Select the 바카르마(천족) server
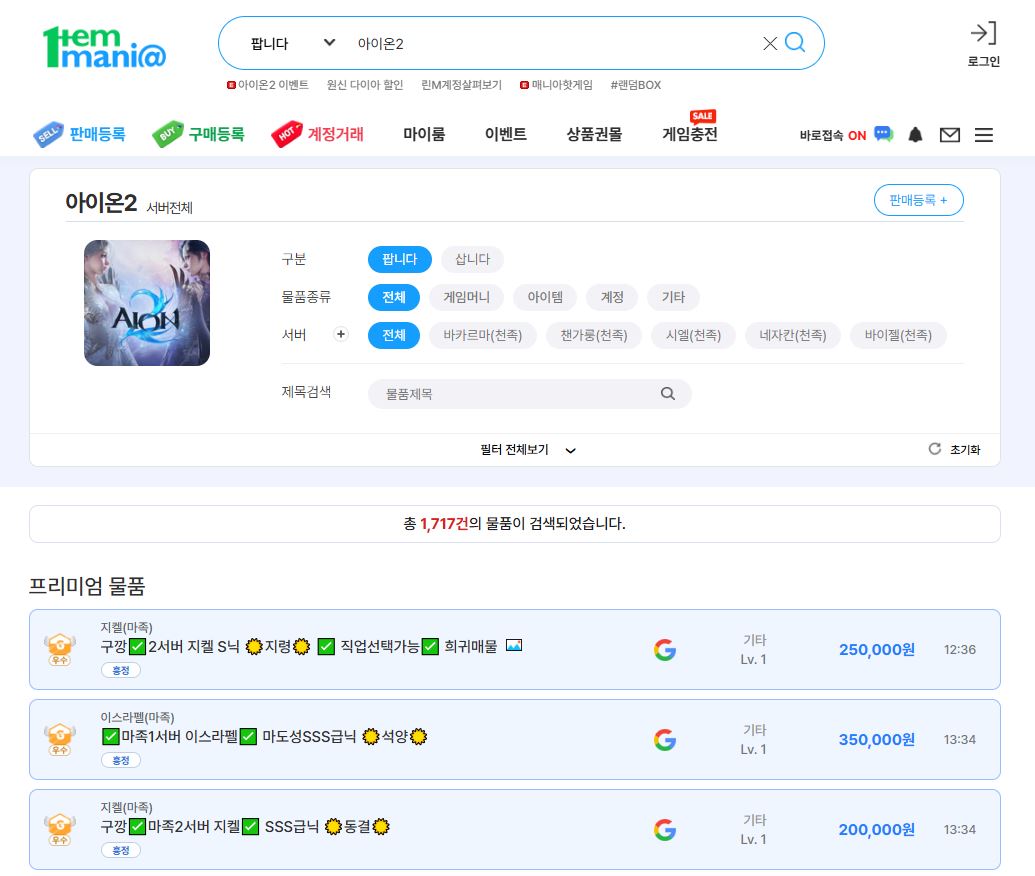Viewport: 1035px width, 876px height. coord(483,335)
